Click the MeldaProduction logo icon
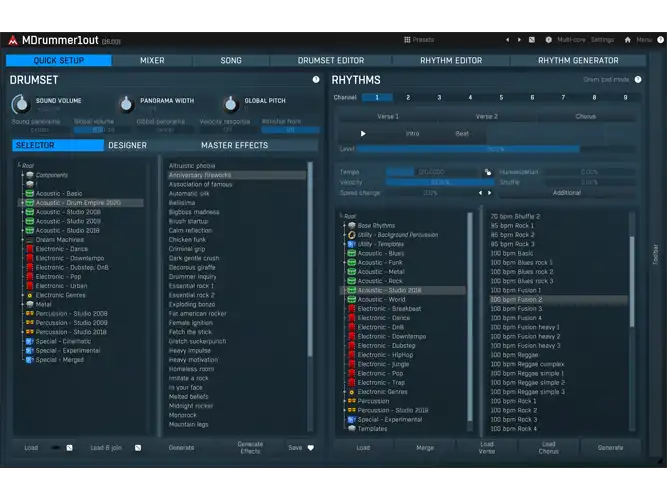 13,40
